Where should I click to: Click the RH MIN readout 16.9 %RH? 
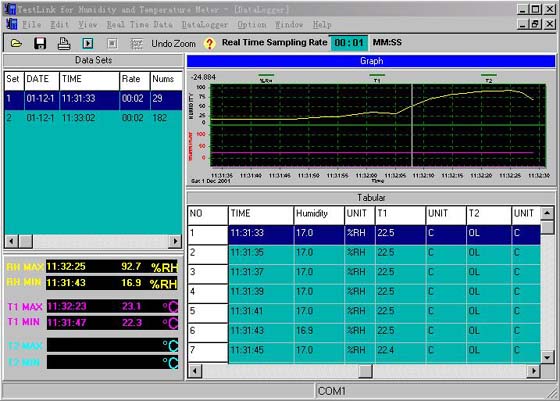point(112,283)
